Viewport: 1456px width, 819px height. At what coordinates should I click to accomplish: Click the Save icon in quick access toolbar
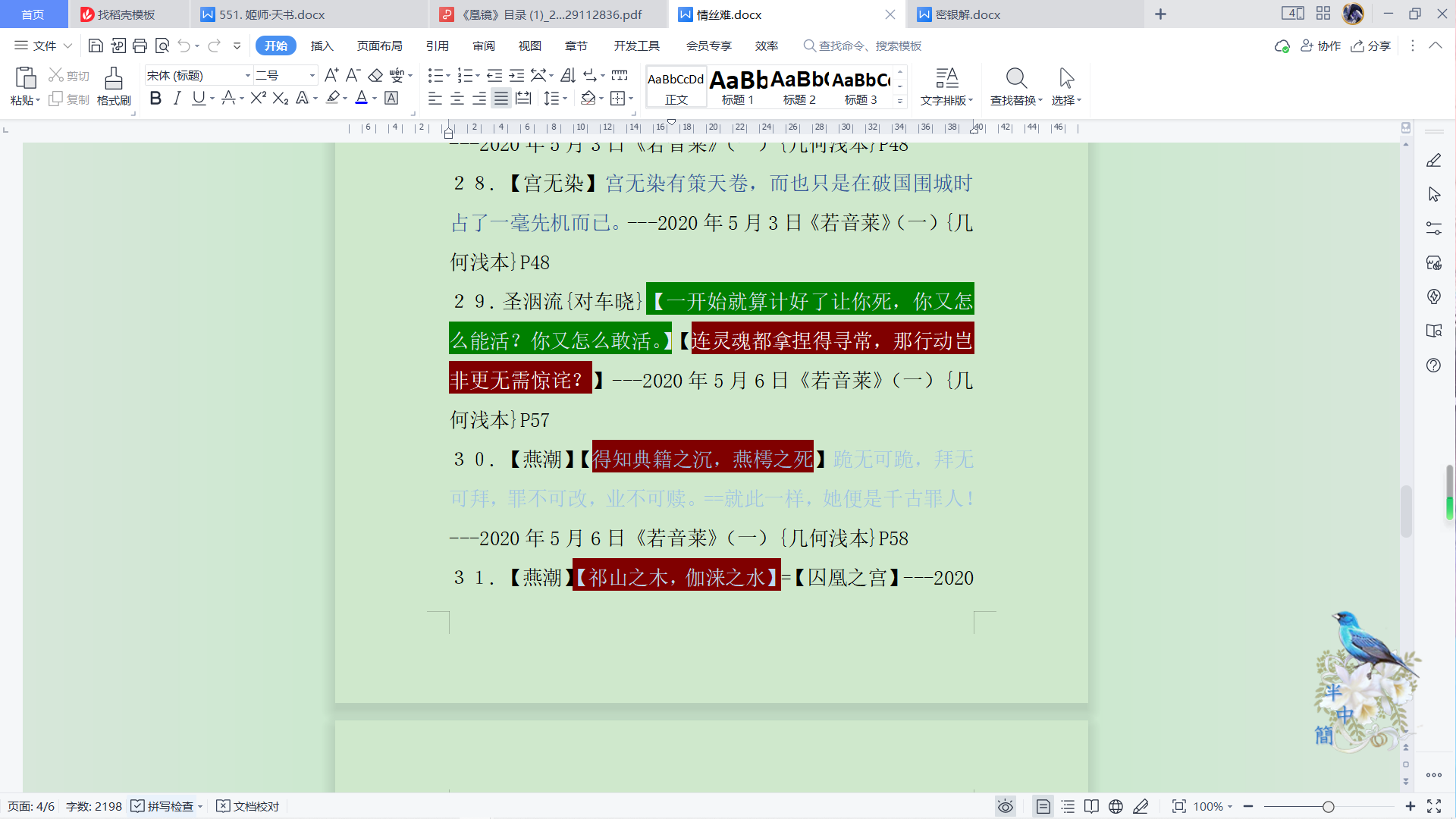[x=96, y=45]
